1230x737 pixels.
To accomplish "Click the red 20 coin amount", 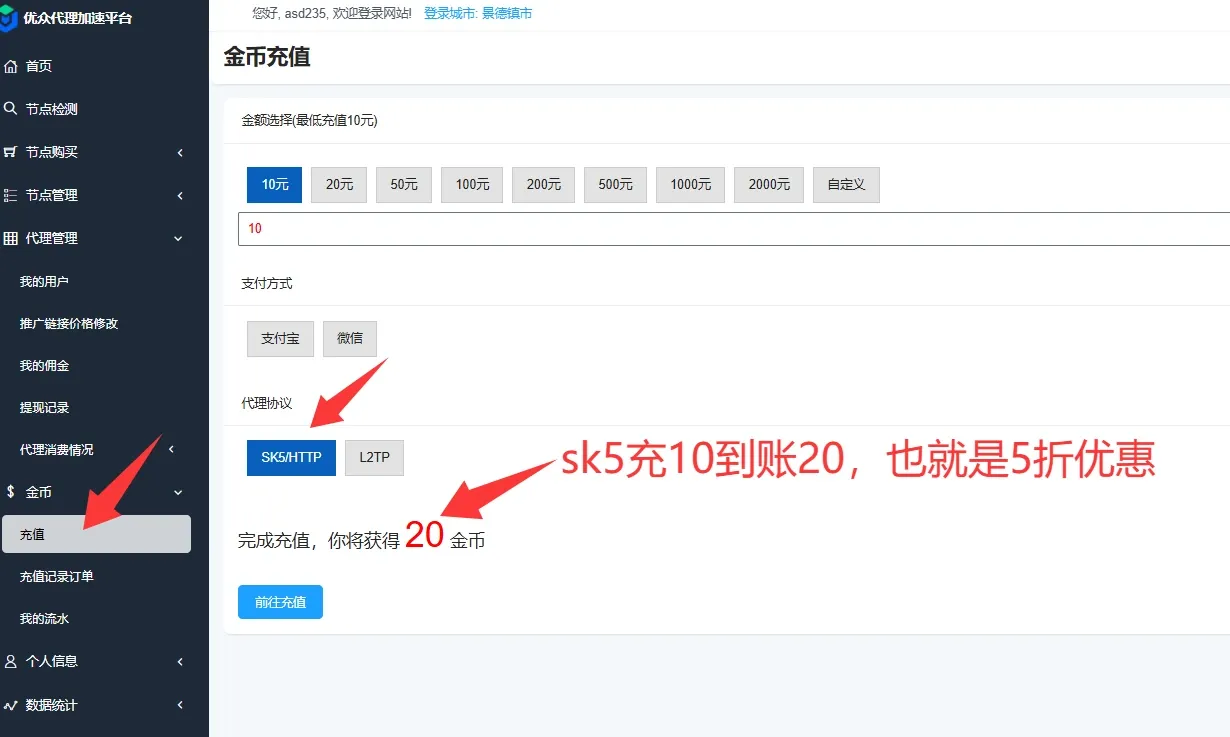I will pyautogui.click(x=424, y=536).
